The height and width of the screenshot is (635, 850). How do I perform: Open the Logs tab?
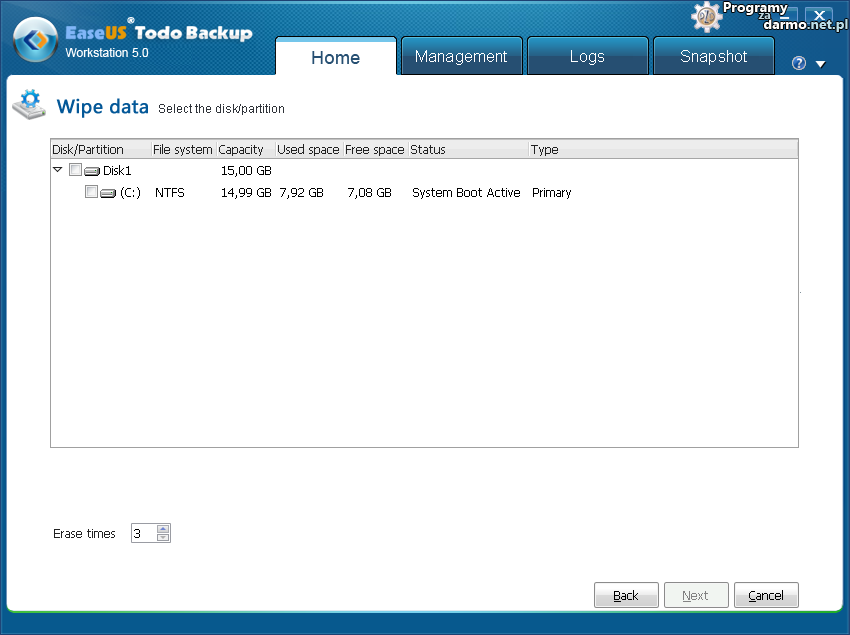tap(586, 57)
